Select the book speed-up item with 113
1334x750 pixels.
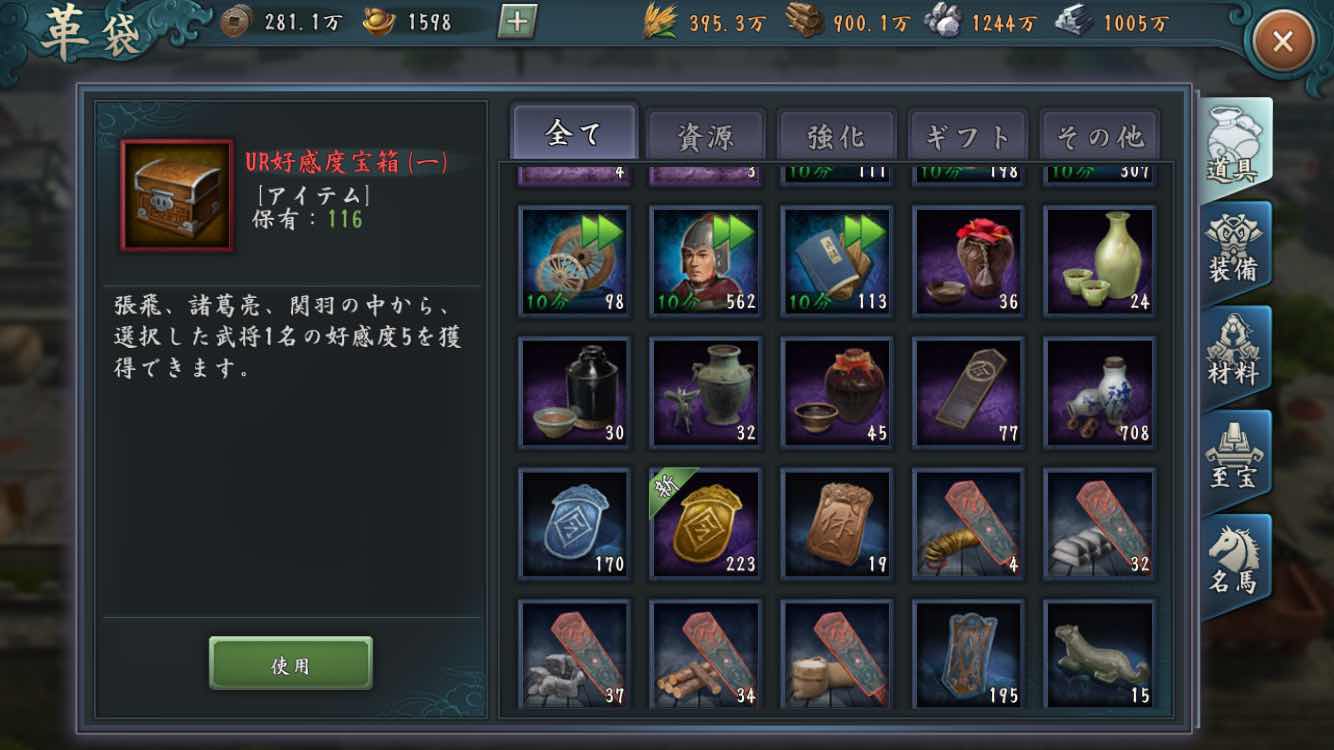tap(837, 261)
